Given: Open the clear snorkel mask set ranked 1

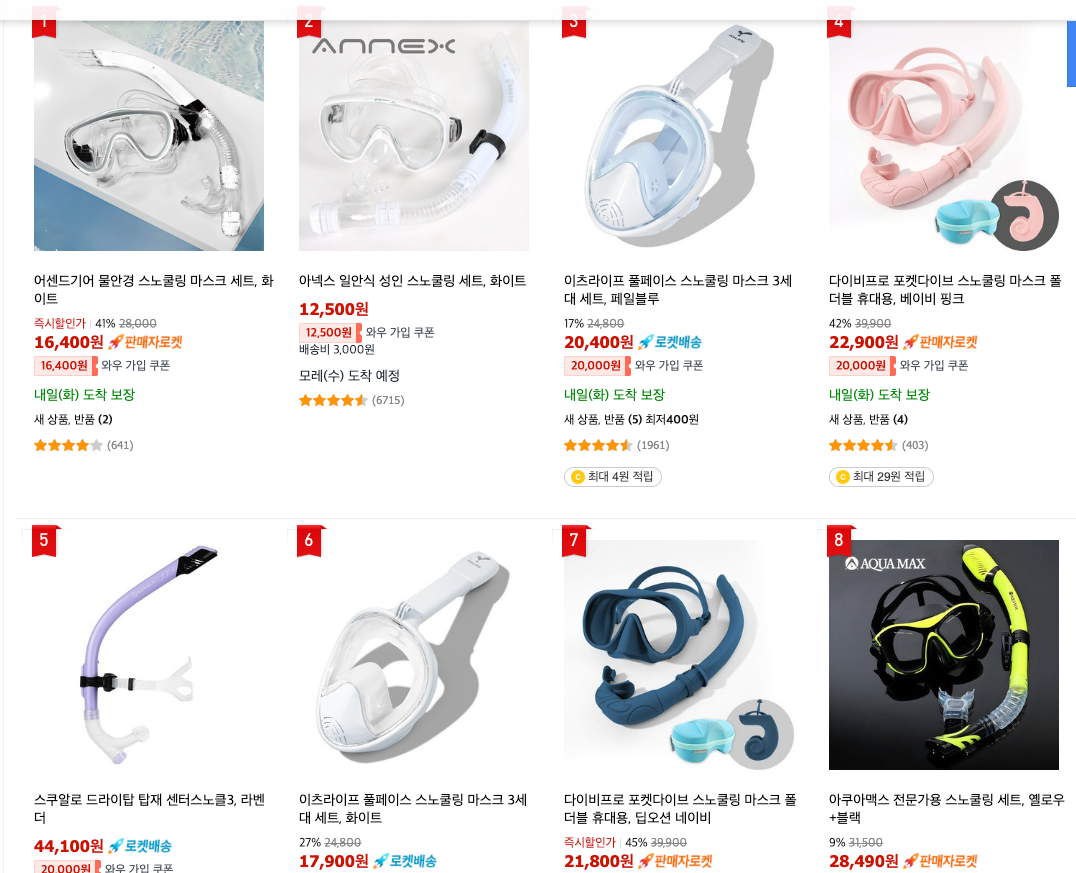Looking at the screenshot, I should [149, 135].
